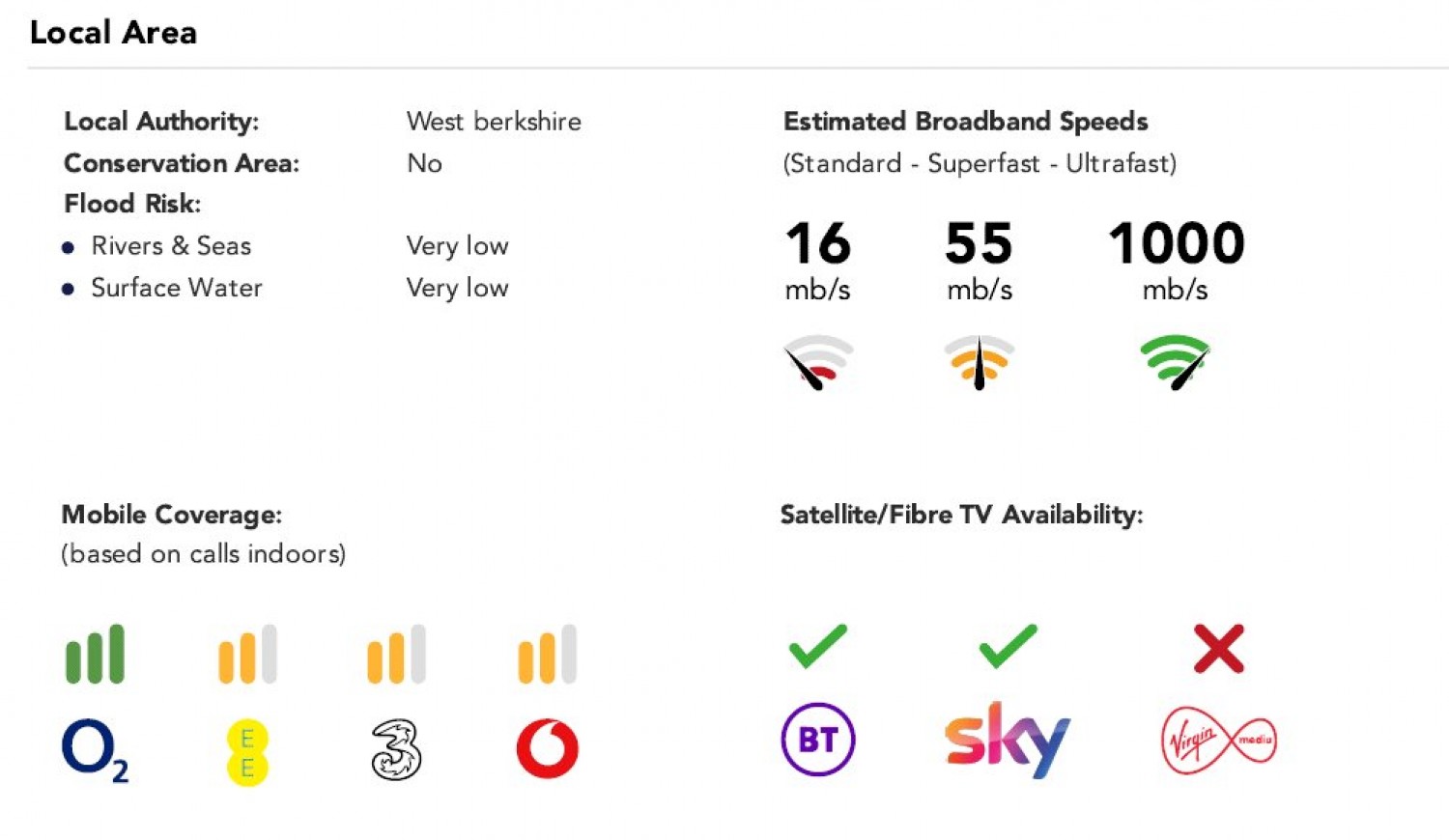Click the O2 network logo
Viewport: 1449px width, 840px height.
[x=93, y=749]
